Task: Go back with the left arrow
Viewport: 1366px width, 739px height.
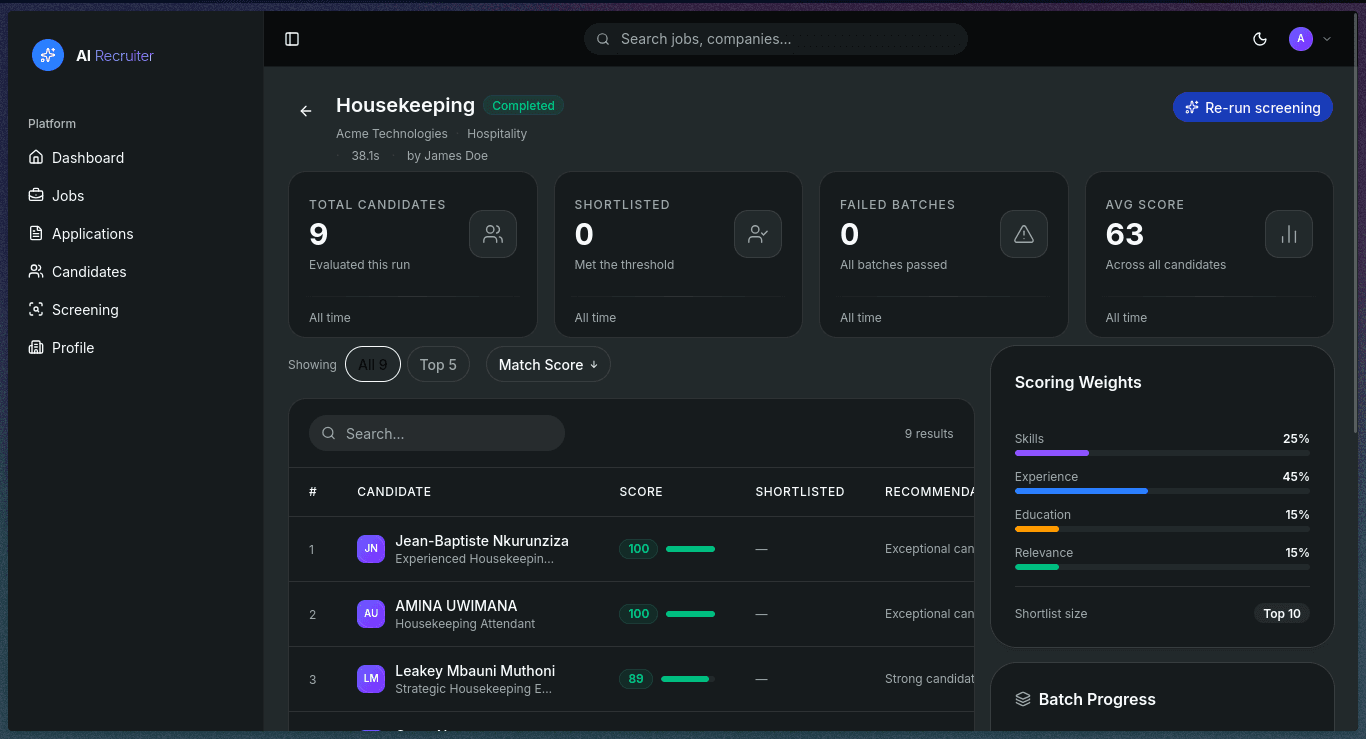Action: [x=306, y=111]
